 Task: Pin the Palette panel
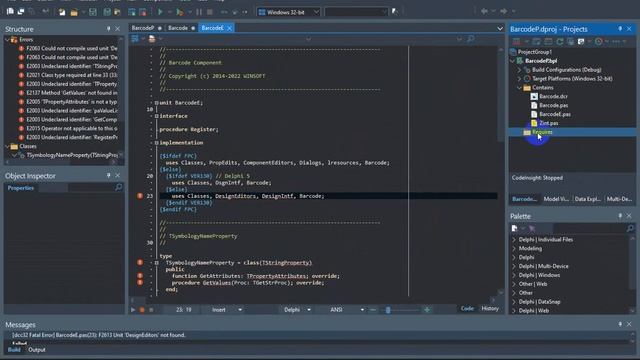pyautogui.click(x=620, y=216)
